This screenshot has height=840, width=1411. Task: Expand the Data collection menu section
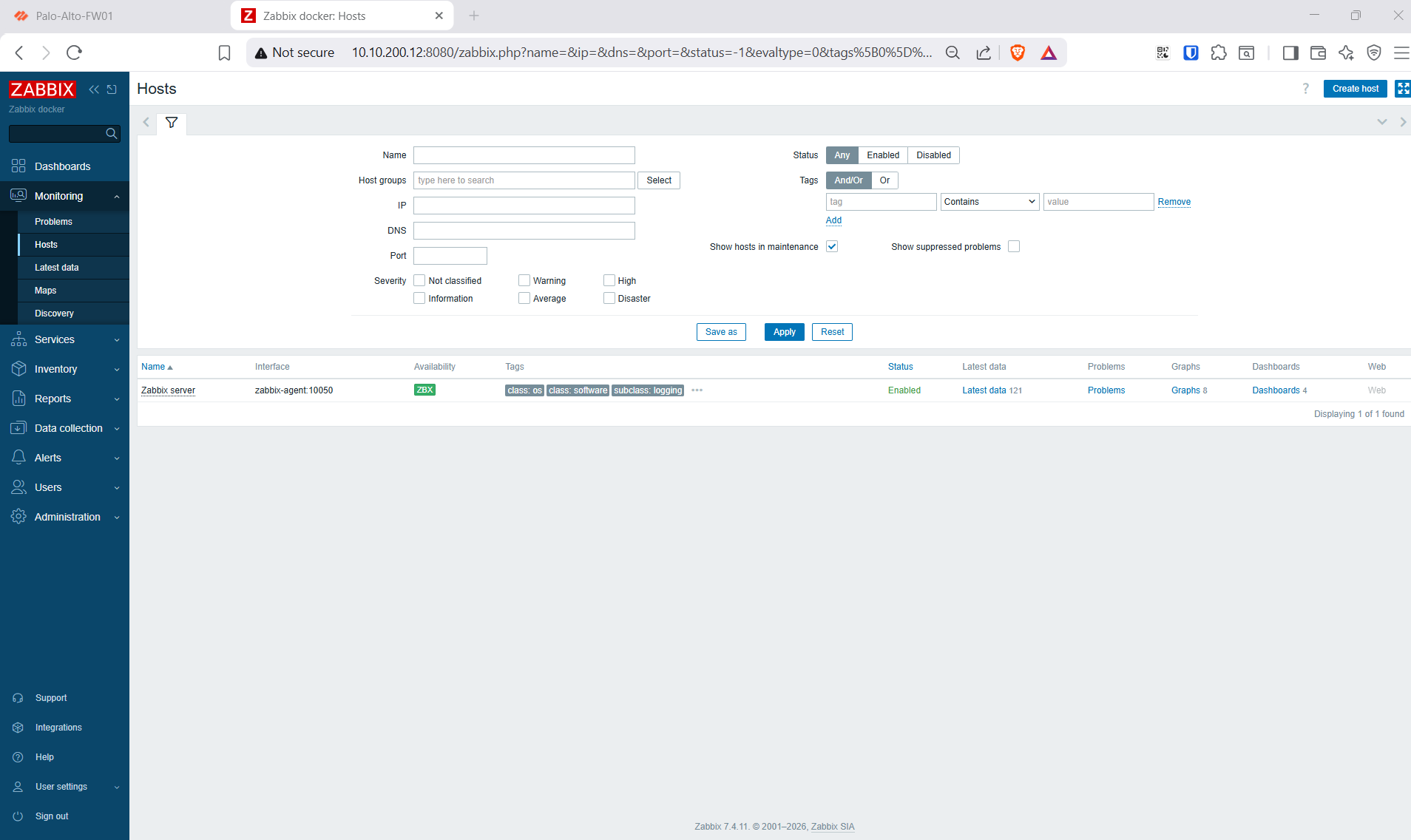64,428
